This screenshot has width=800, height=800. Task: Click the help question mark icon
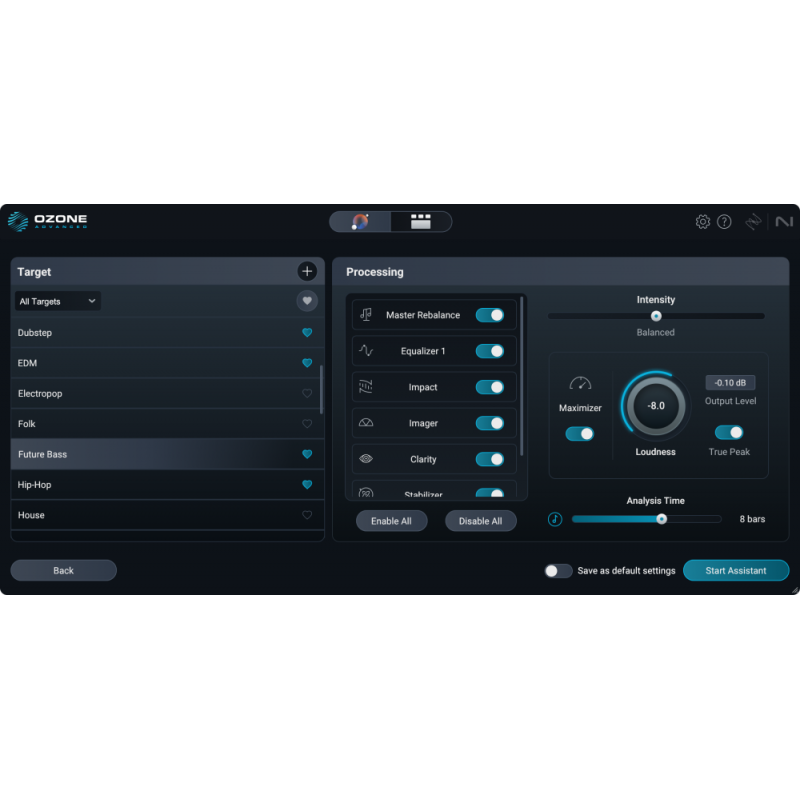(x=726, y=221)
